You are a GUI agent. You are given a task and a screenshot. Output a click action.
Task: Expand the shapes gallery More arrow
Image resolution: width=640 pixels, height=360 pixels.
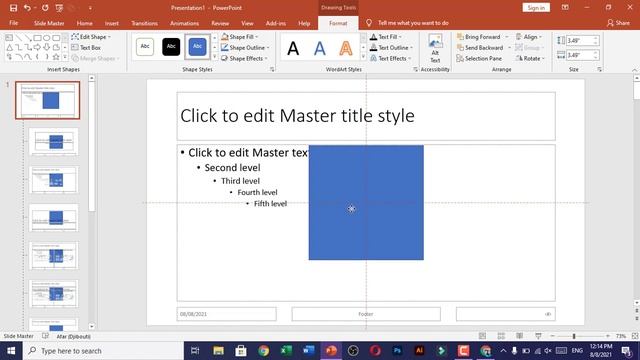click(65, 57)
